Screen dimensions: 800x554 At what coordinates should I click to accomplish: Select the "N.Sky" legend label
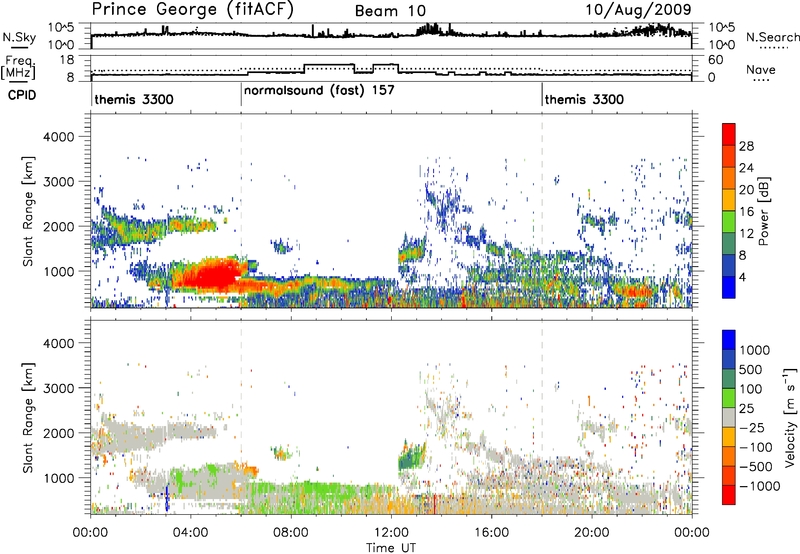tap(19, 37)
